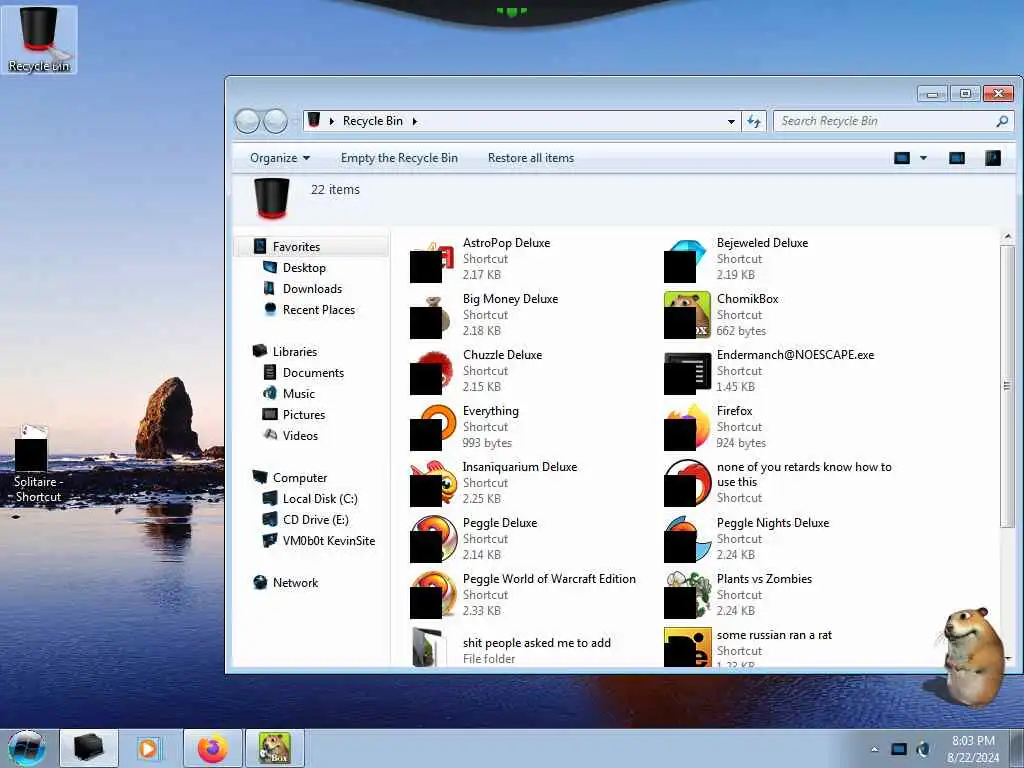1024x768 pixels.
Task: Click the Firefox taskbar icon
Action: click(x=212, y=748)
